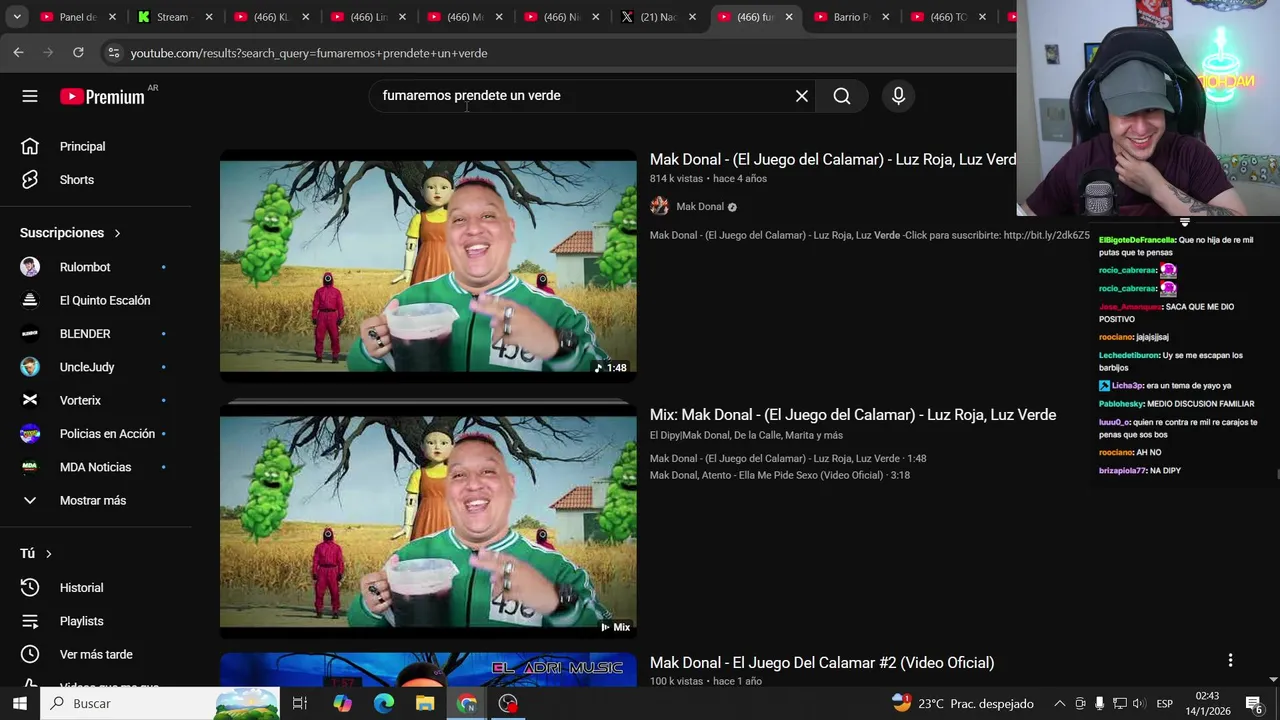Switch to the (466) KL tab

(270, 17)
